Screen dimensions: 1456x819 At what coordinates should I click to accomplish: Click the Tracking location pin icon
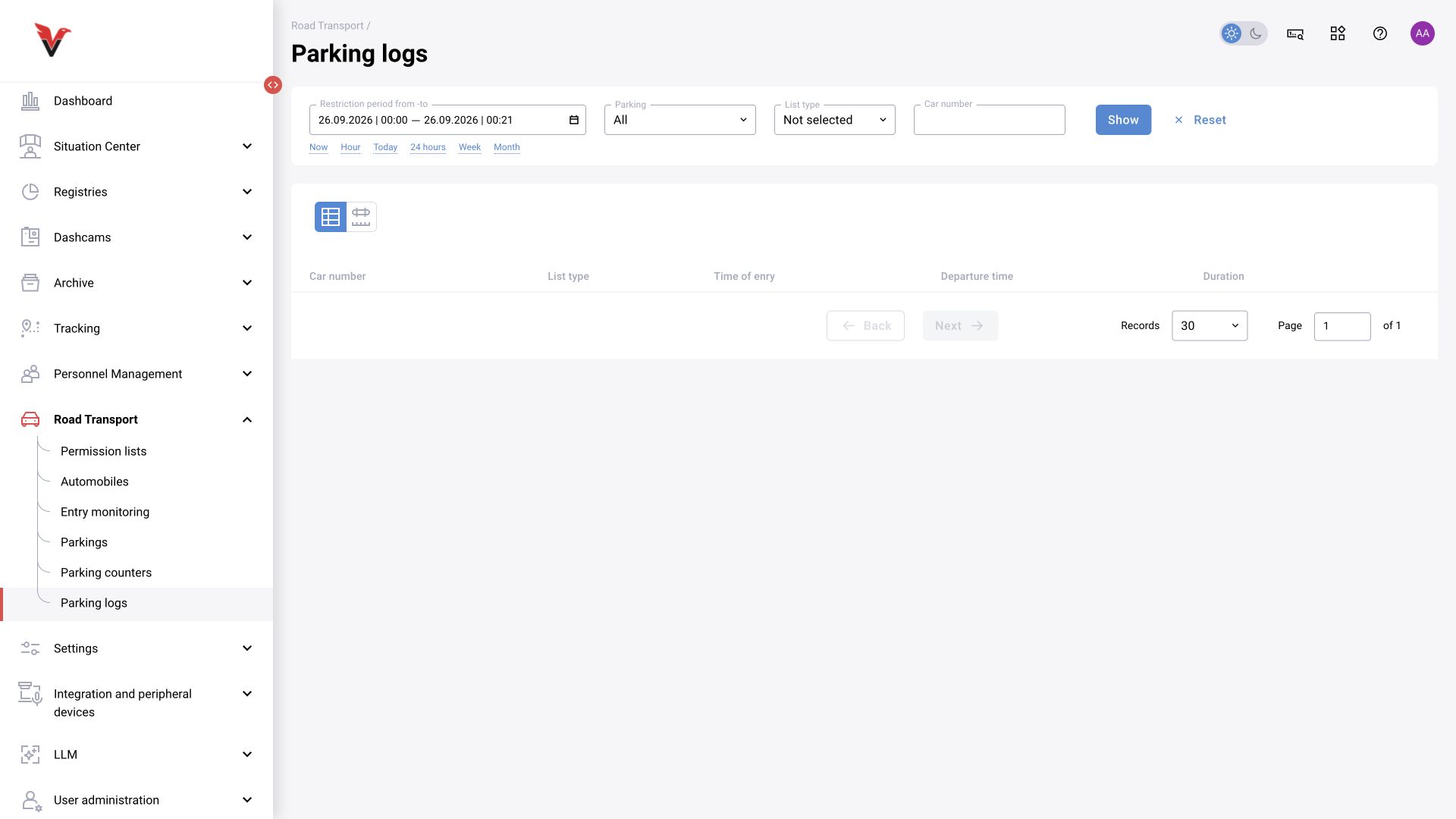(30, 328)
